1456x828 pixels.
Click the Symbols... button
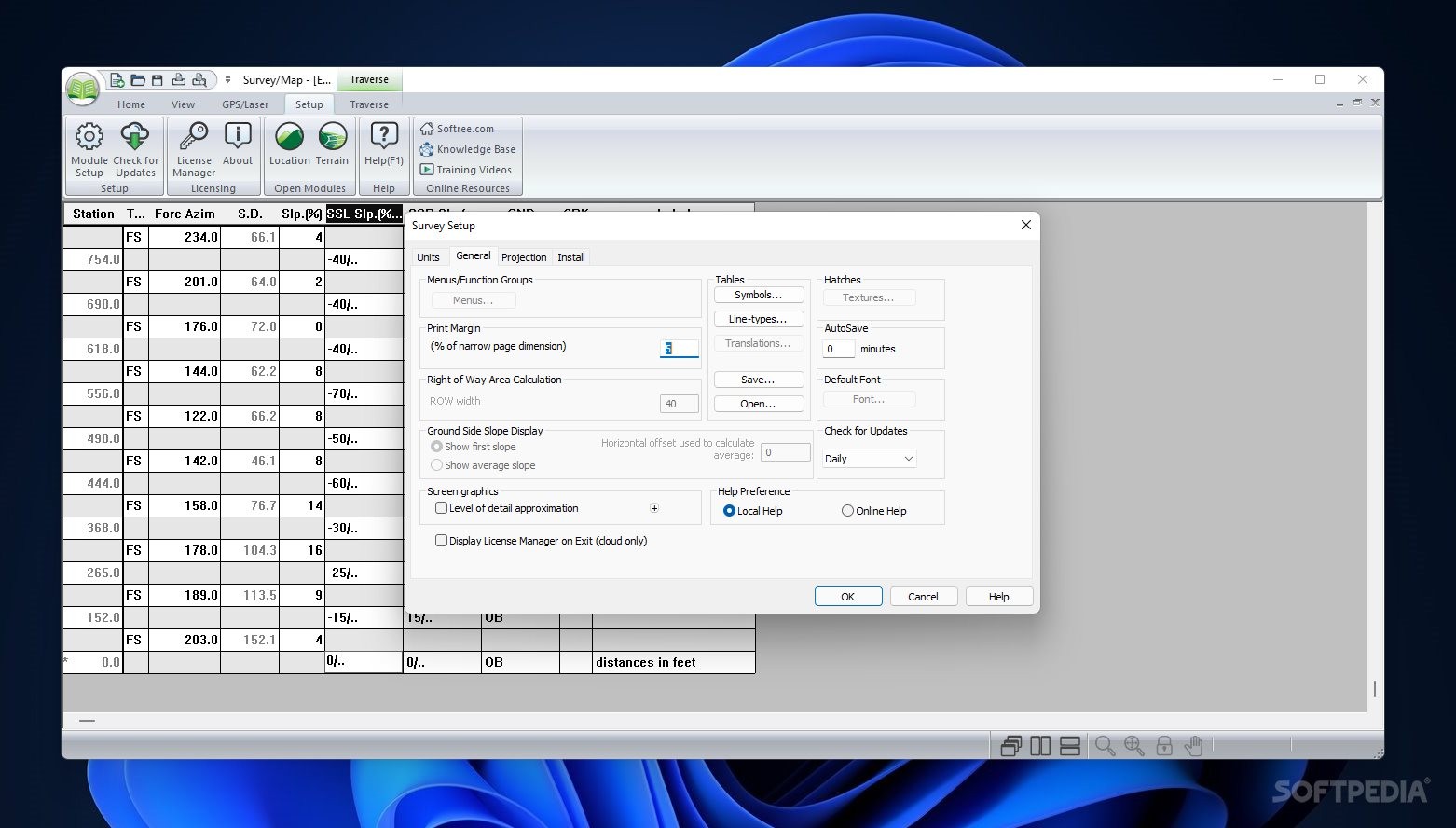(759, 295)
